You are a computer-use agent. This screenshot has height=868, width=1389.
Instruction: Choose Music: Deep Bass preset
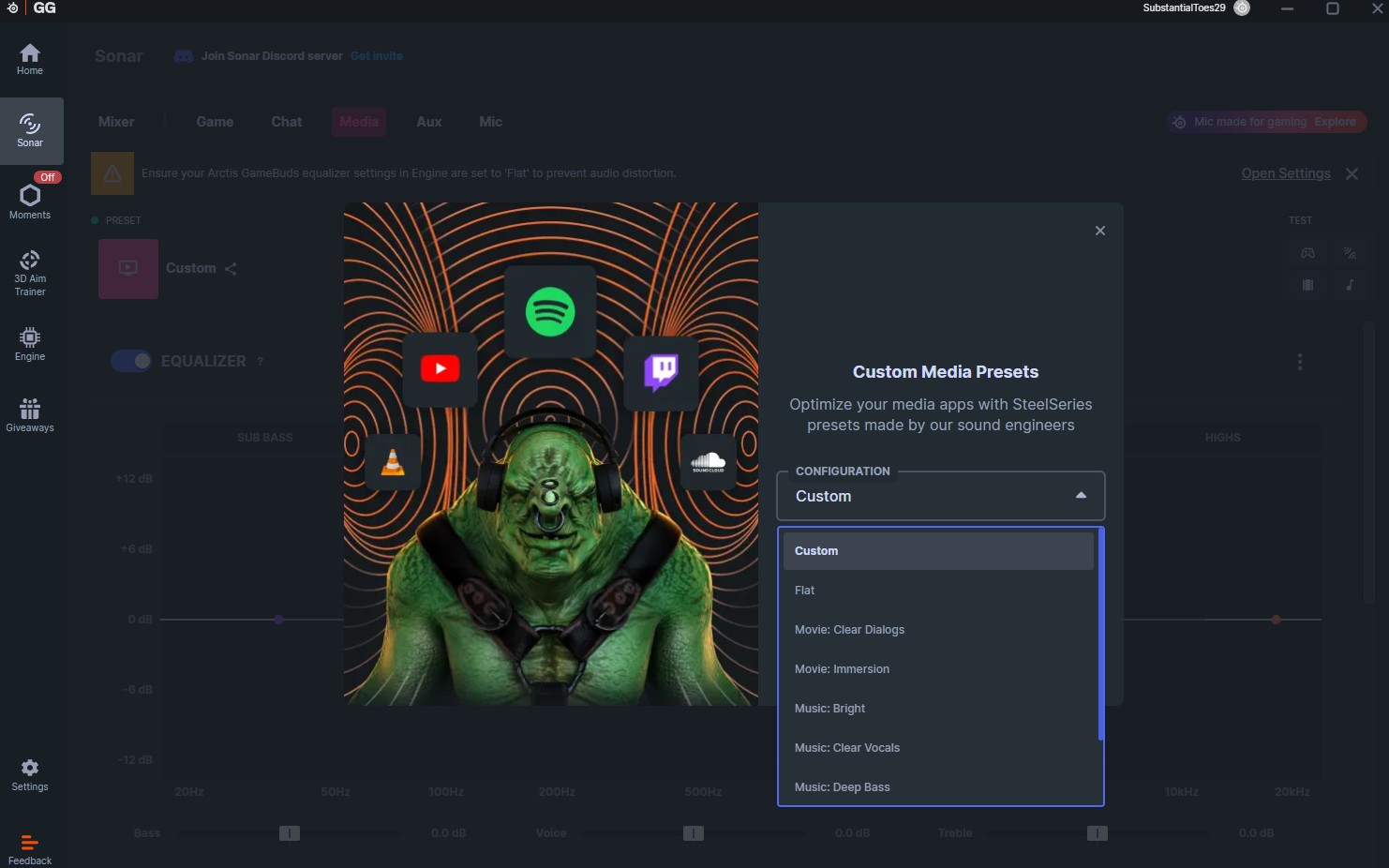coord(938,787)
